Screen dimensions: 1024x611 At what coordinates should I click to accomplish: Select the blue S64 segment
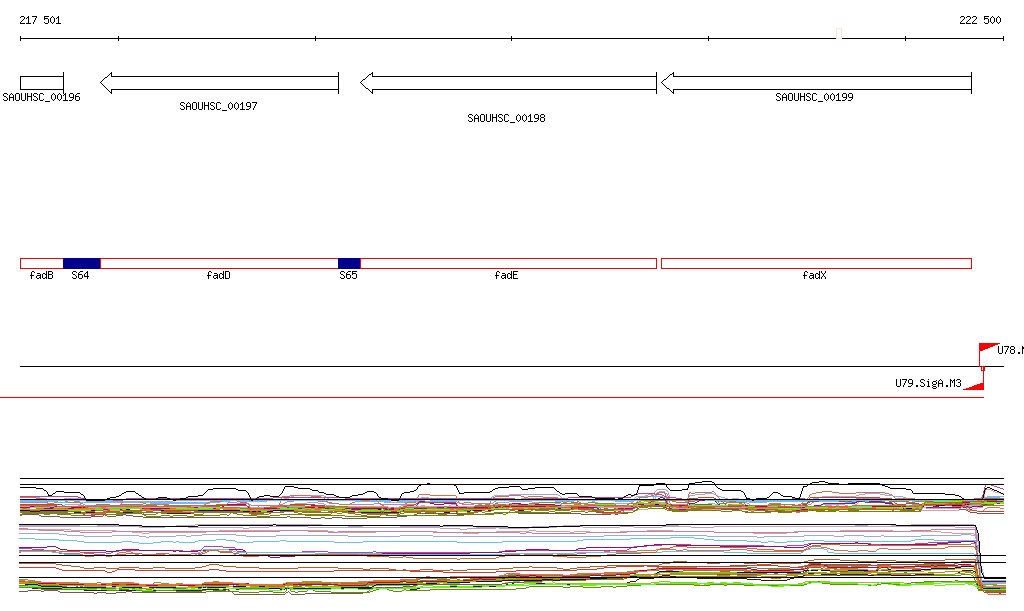pos(81,263)
